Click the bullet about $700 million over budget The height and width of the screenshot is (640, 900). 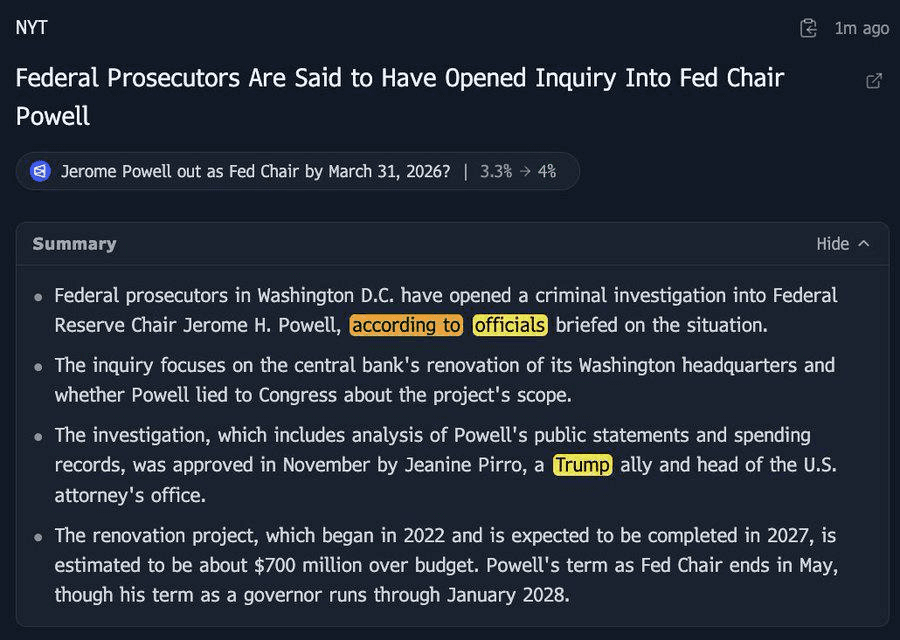pos(444,564)
